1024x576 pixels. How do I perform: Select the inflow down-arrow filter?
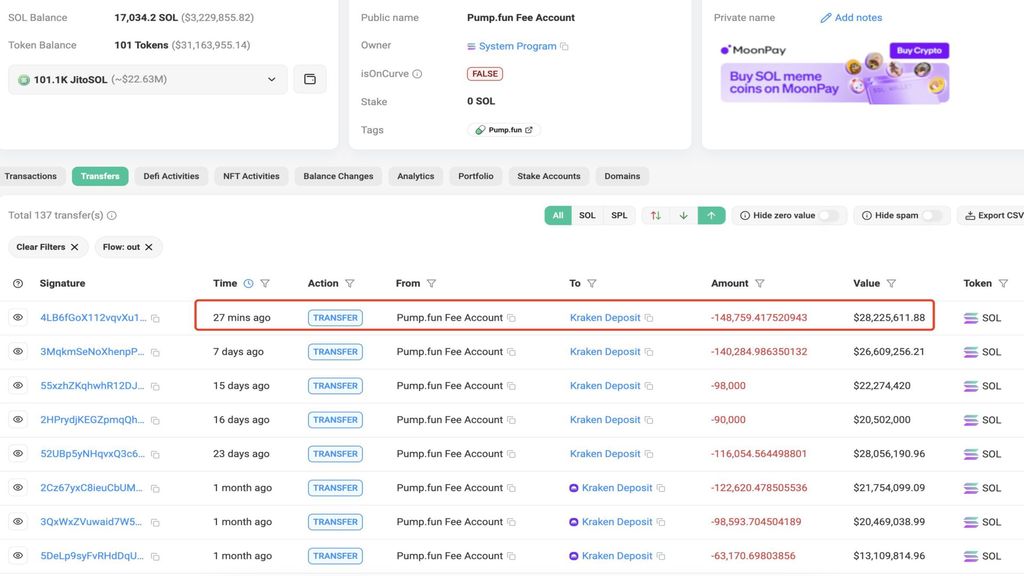click(684, 216)
